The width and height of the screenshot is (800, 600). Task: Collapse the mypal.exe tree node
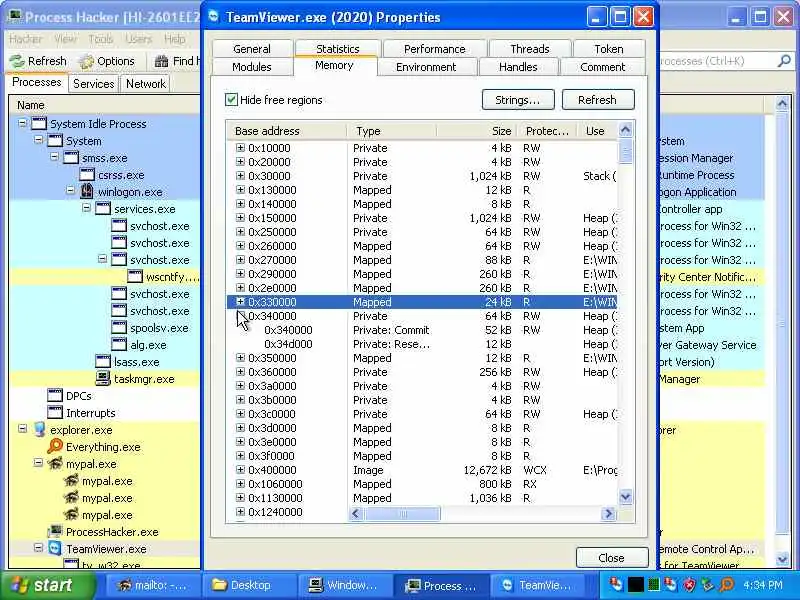(x=39, y=463)
